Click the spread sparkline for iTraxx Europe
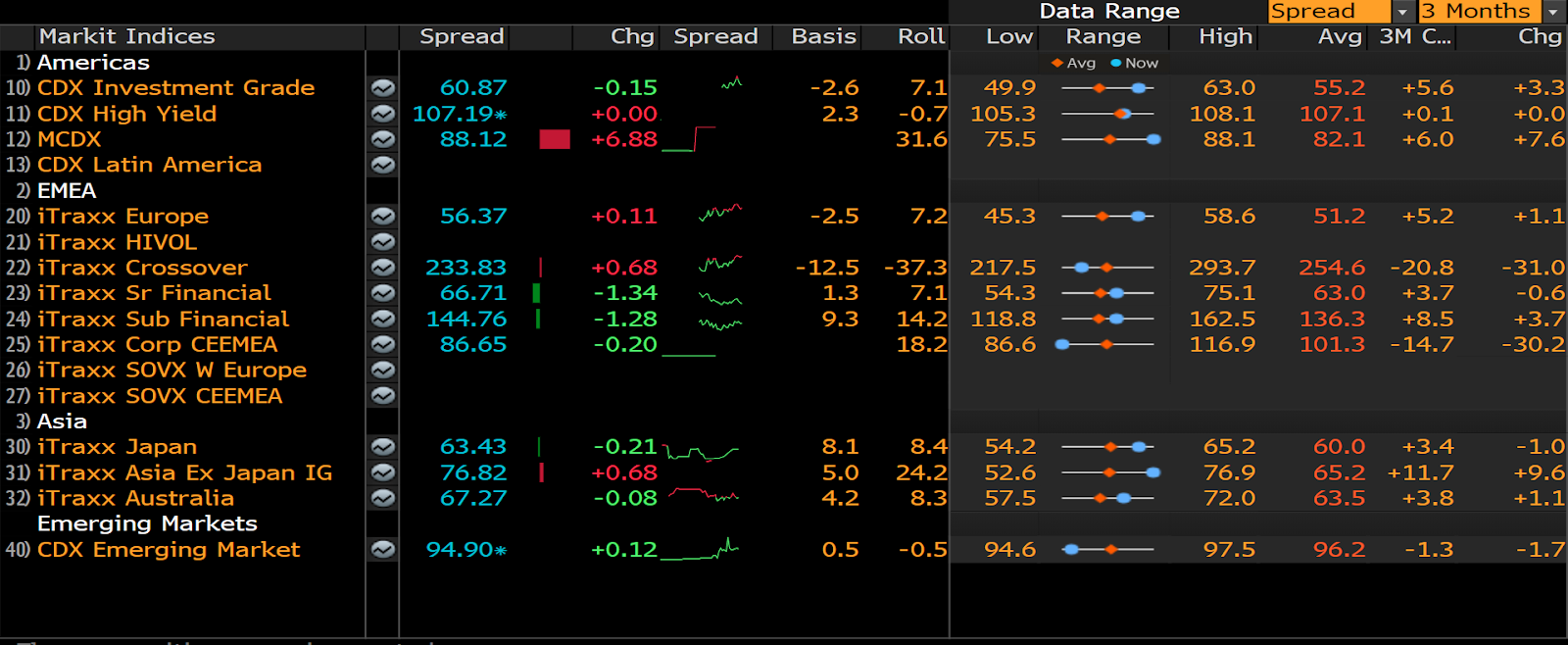The width and height of the screenshot is (1568, 645). pos(720,213)
